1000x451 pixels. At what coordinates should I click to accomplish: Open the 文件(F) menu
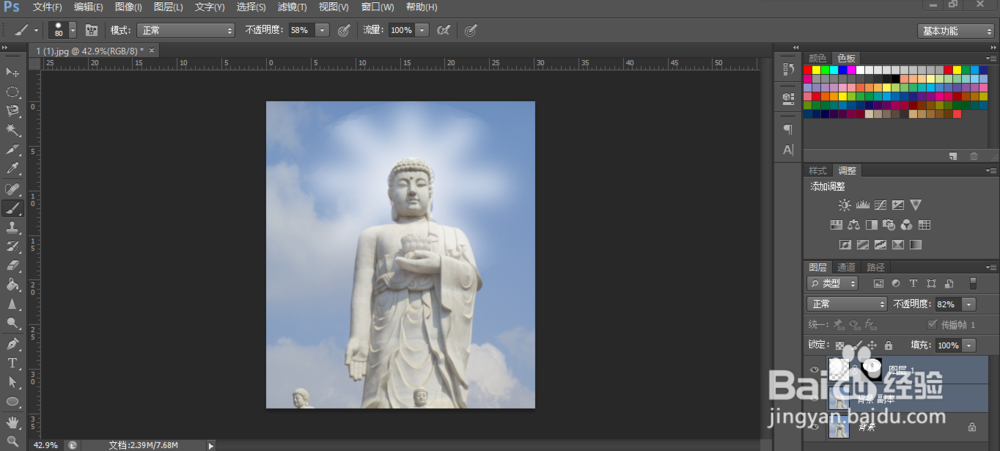click(47, 7)
